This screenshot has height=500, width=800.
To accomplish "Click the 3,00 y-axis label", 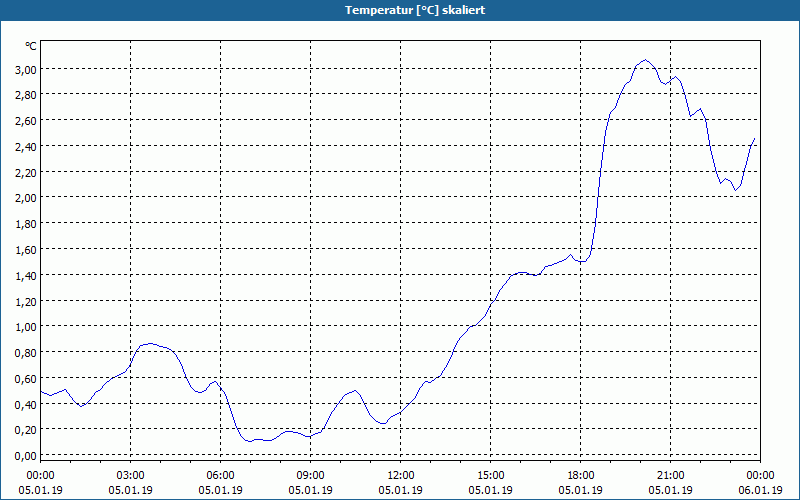I will (x=26, y=70).
